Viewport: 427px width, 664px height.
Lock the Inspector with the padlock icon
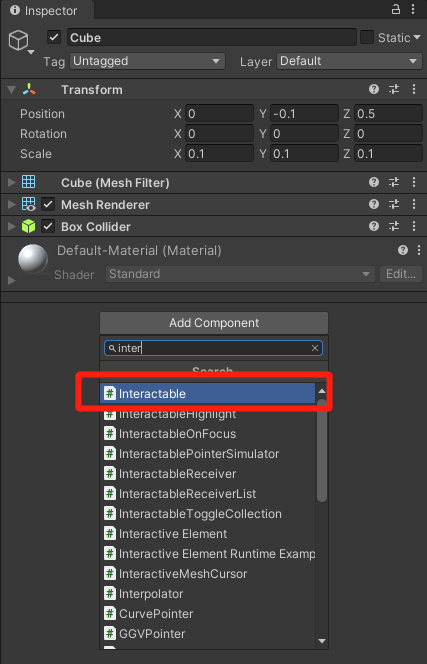(396, 10)
